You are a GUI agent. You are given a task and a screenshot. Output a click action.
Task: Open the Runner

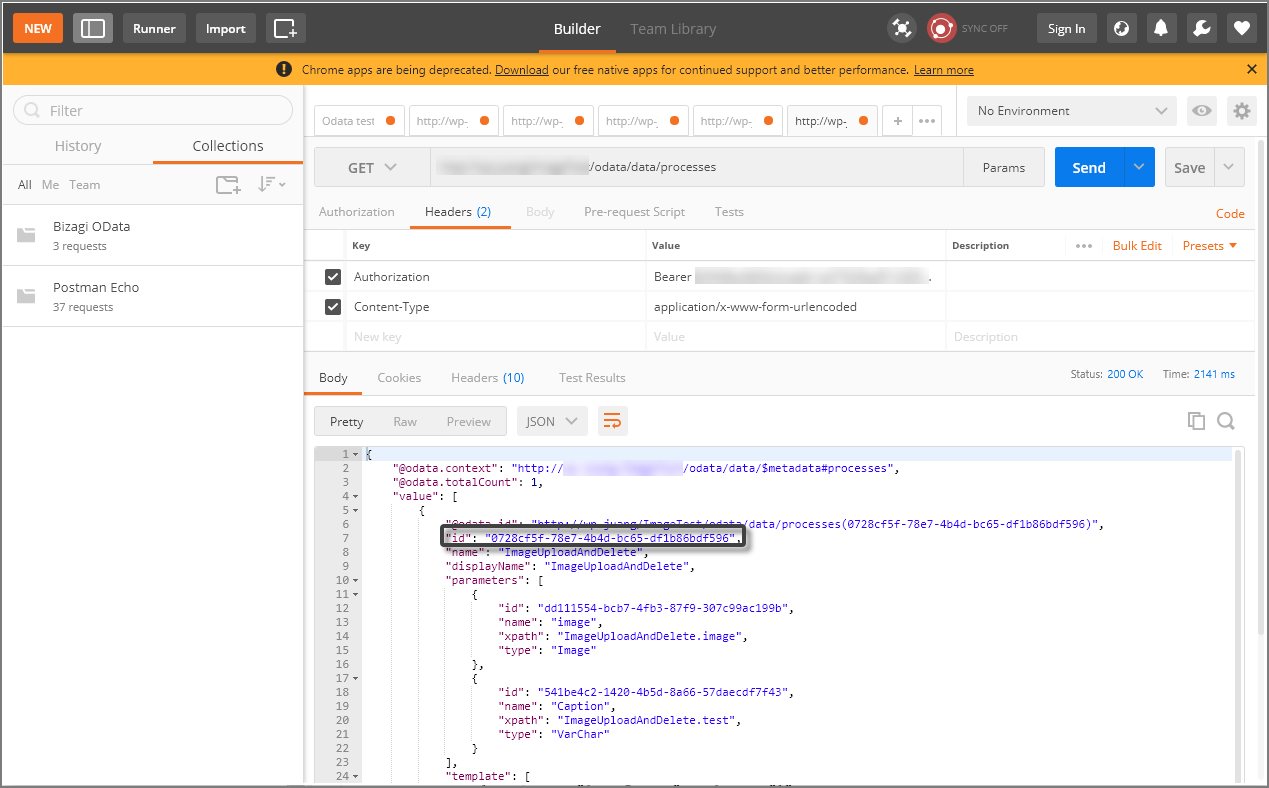coord(155,28)
